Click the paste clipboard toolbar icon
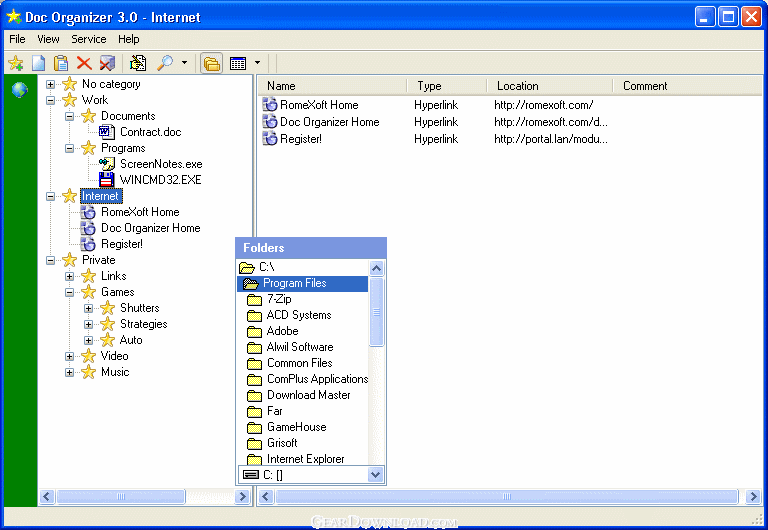768x530 pixels. click(61, 63)
